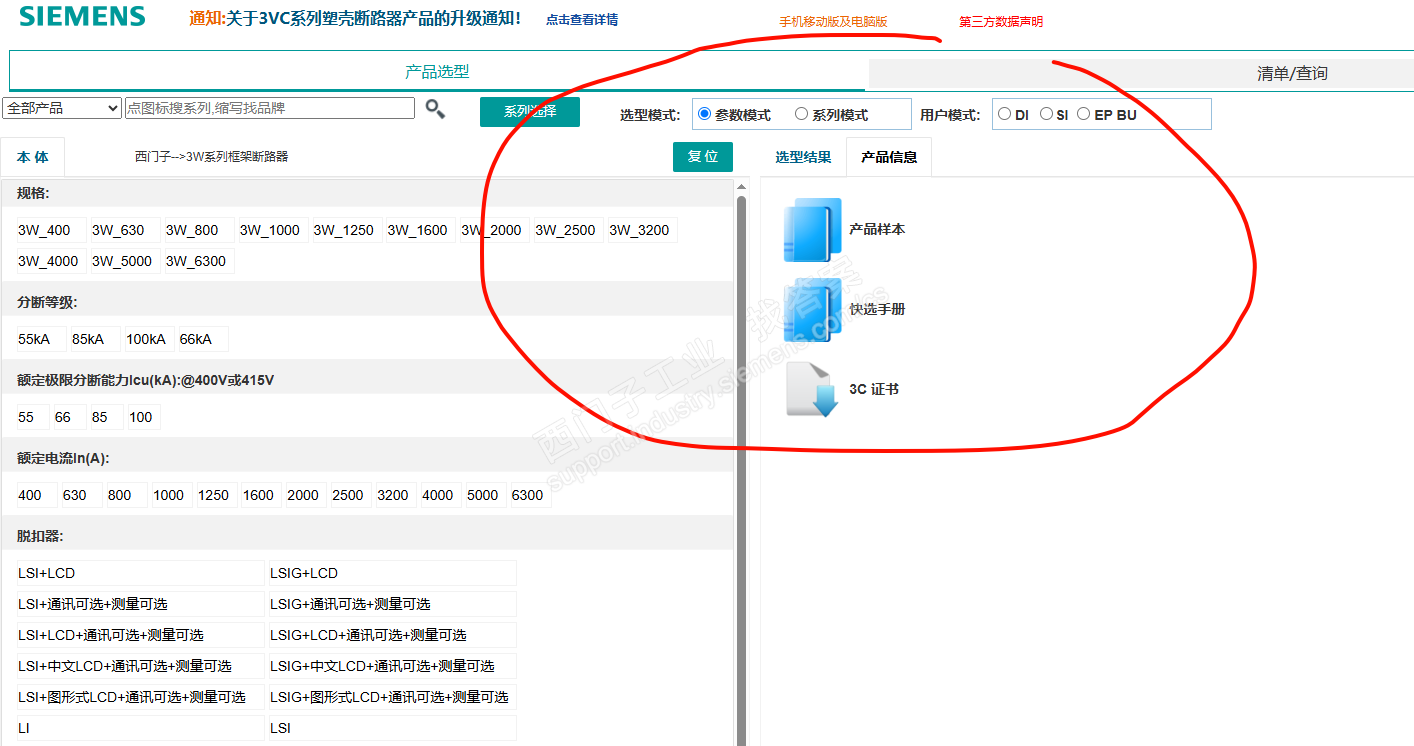1414x746 pixels.
Task: Select the 本体 tab
Action: click(33, 157)
